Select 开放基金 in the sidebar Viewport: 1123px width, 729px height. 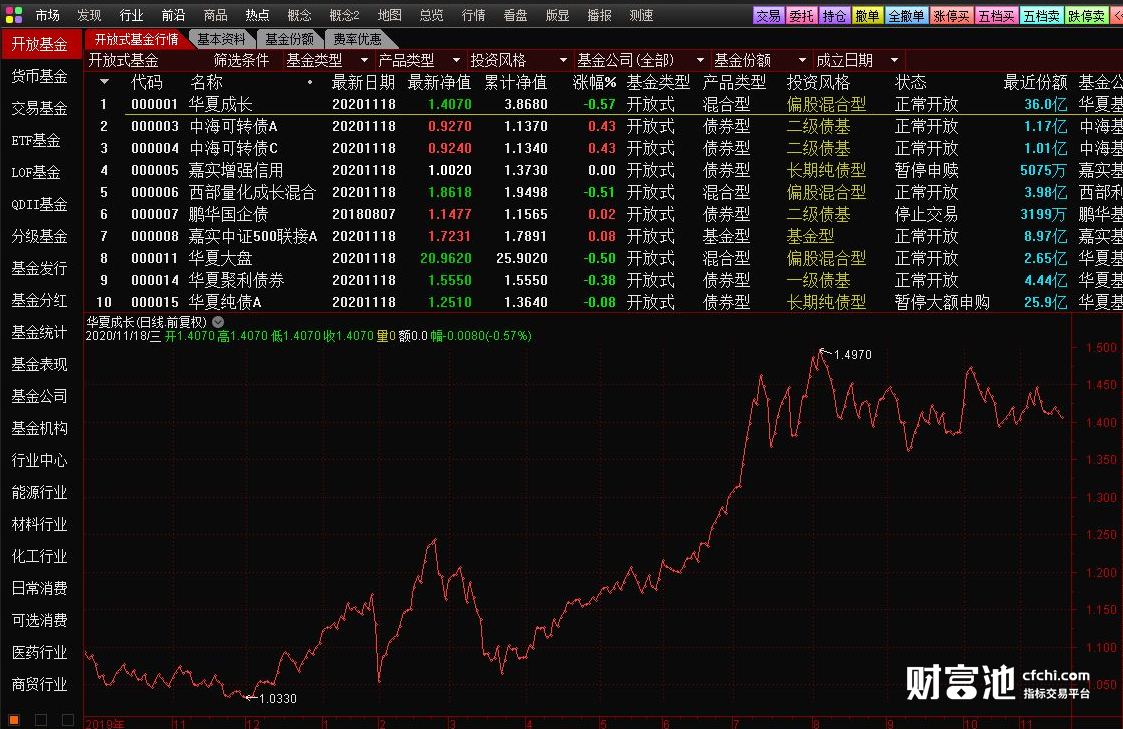click(x=40, y=44)
